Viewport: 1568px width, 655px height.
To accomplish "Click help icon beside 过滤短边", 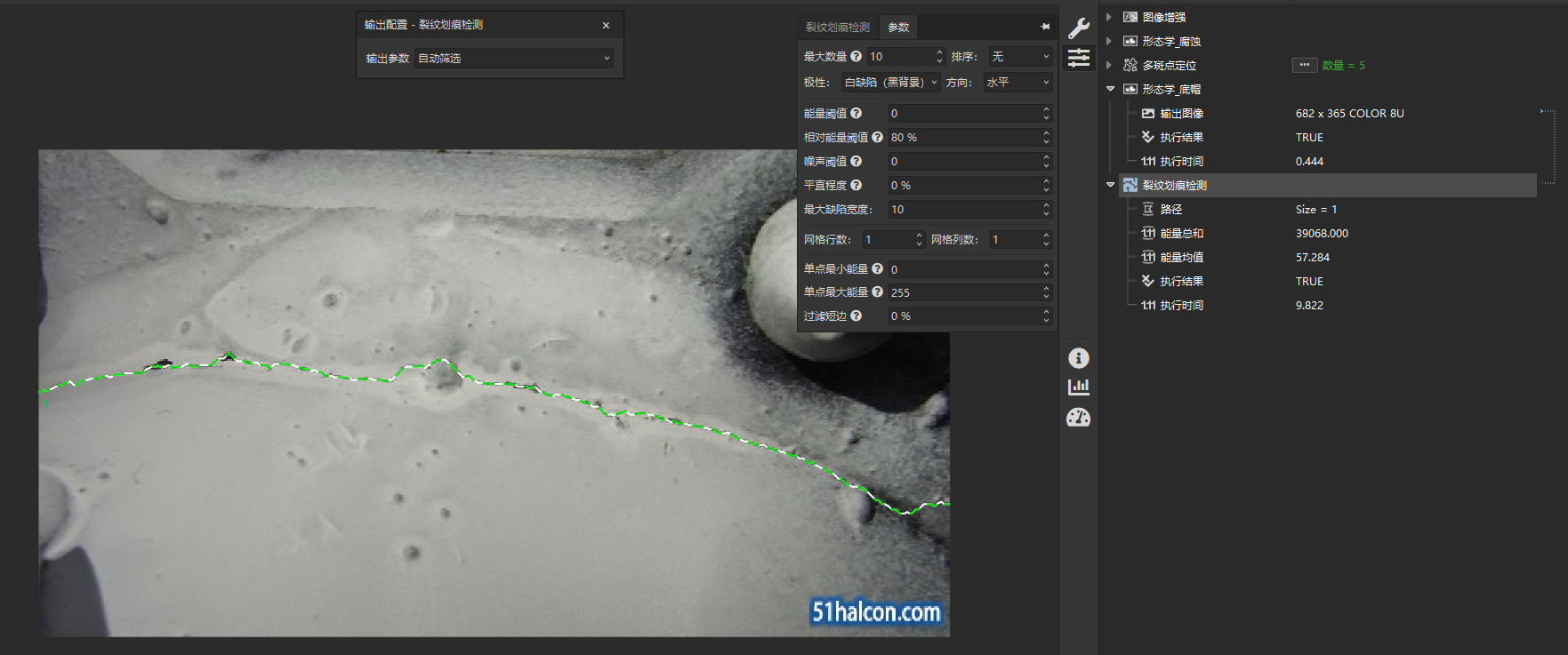I will tap(856, 316).
